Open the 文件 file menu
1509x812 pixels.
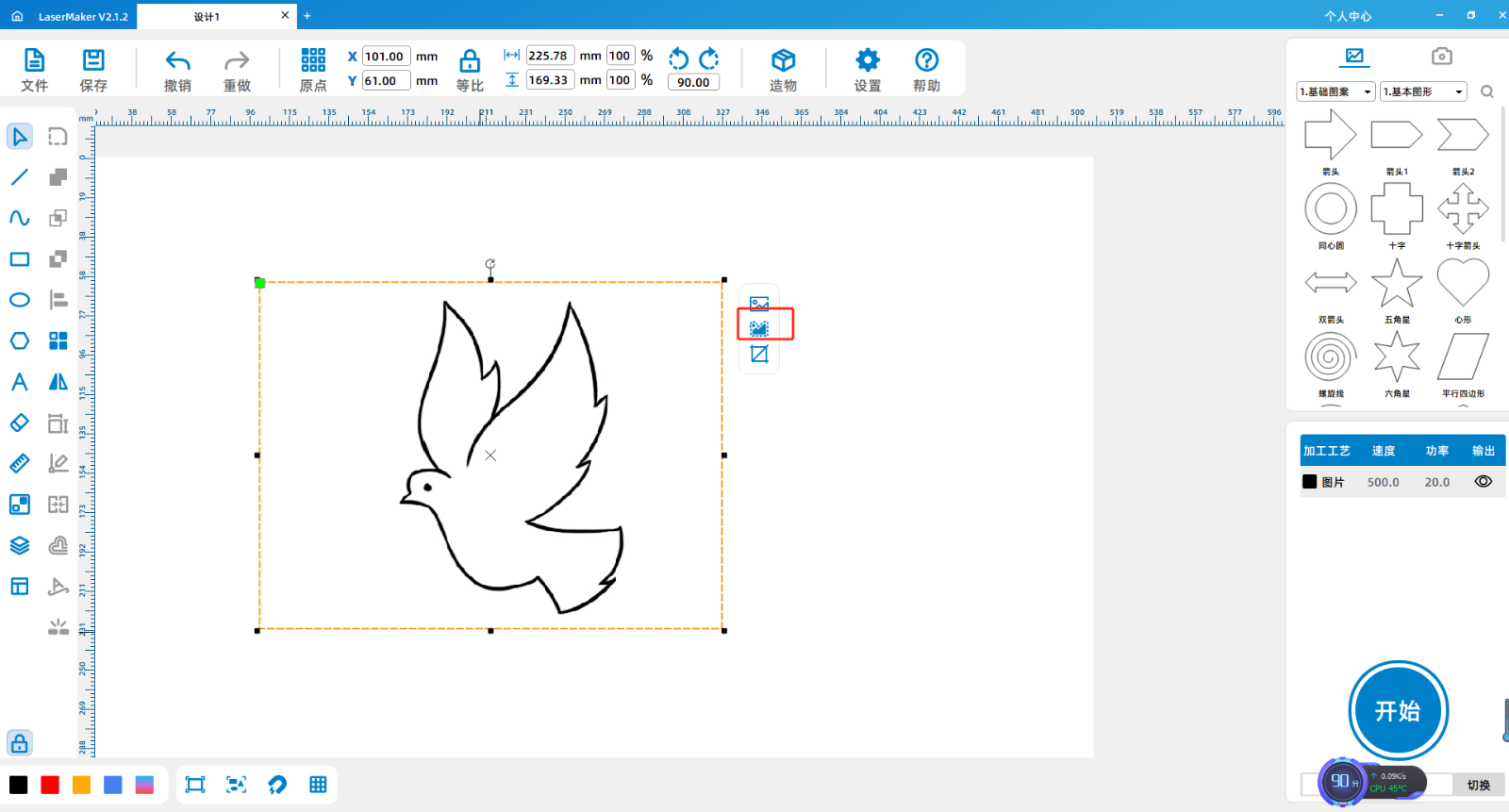[34, 71]
